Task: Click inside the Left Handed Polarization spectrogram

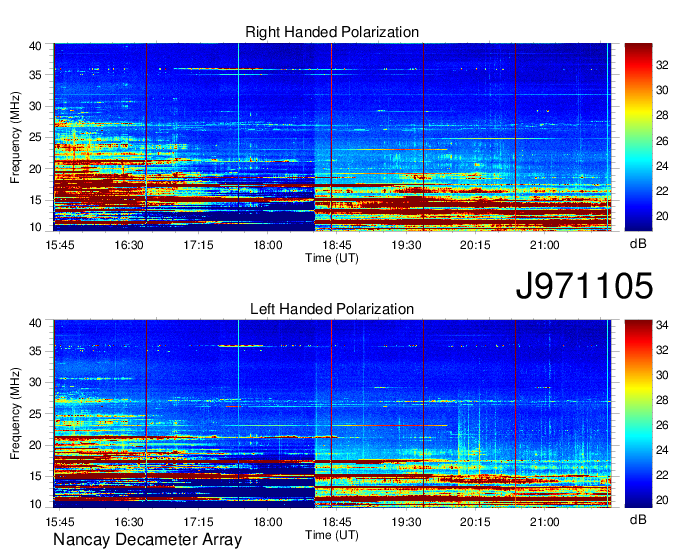Action: (332, 414)
